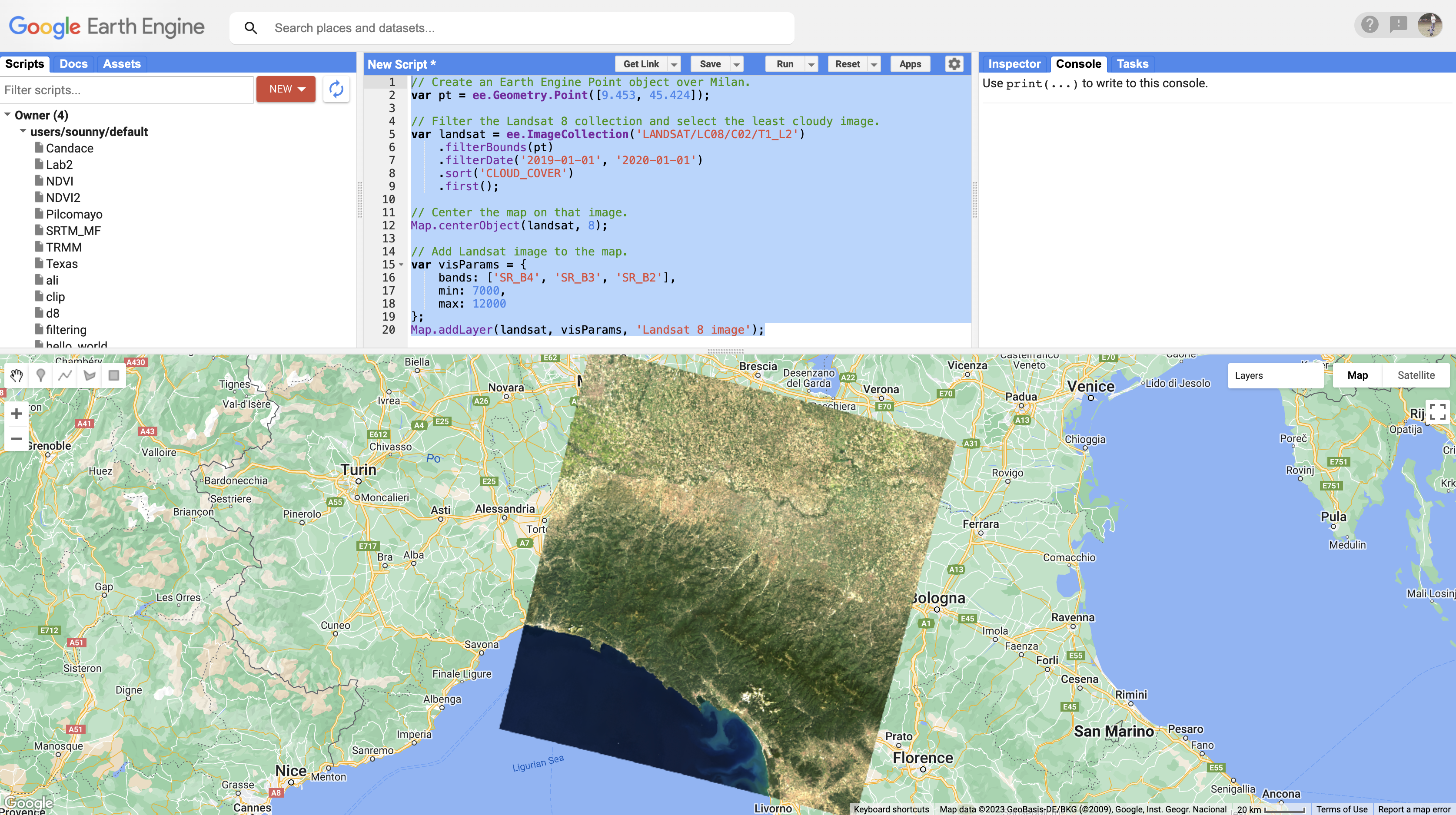Open the code editor settings gear
This screenshot has width=1456, height=815.
(x=954, y=64)
